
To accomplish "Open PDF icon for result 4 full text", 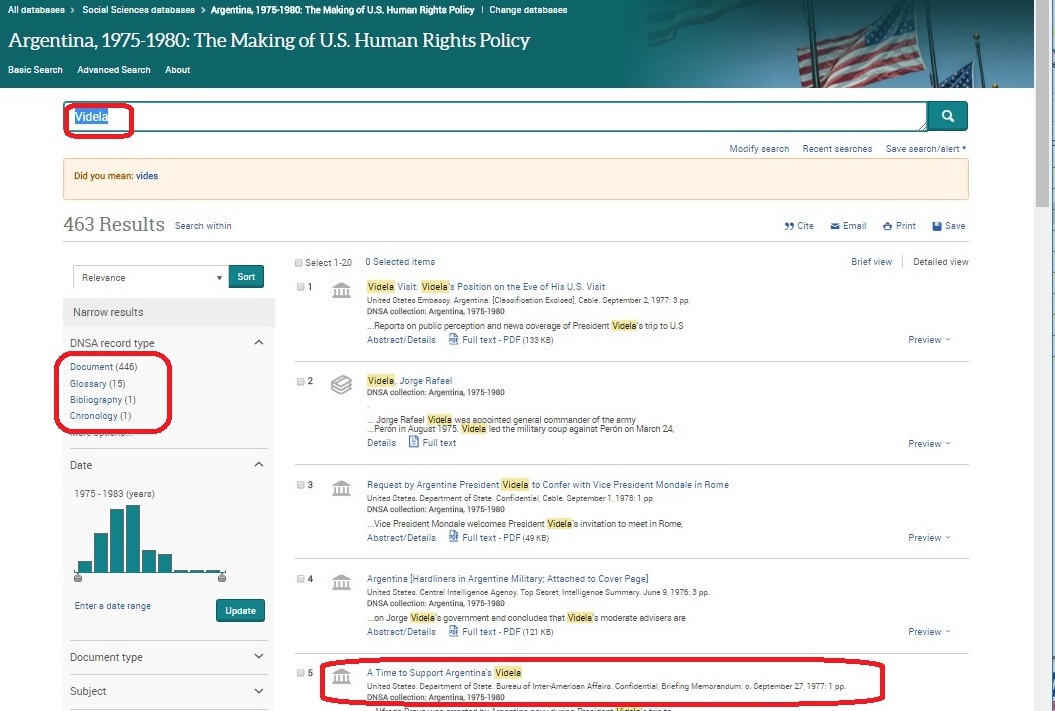I will (x=453, y=631).
